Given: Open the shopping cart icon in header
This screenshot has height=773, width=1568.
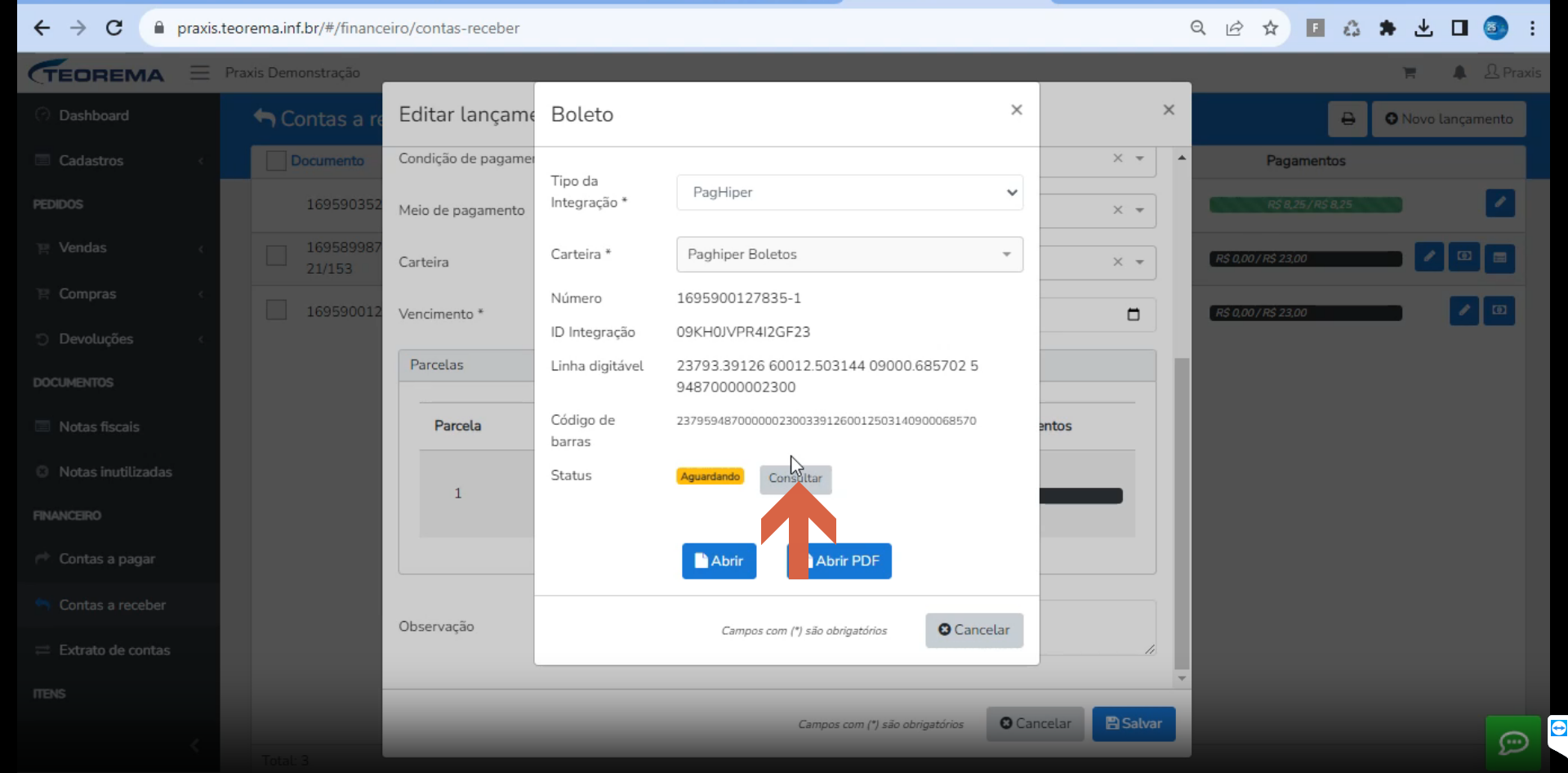Looking at the screenshot, I should click(x=1410, y=73).
